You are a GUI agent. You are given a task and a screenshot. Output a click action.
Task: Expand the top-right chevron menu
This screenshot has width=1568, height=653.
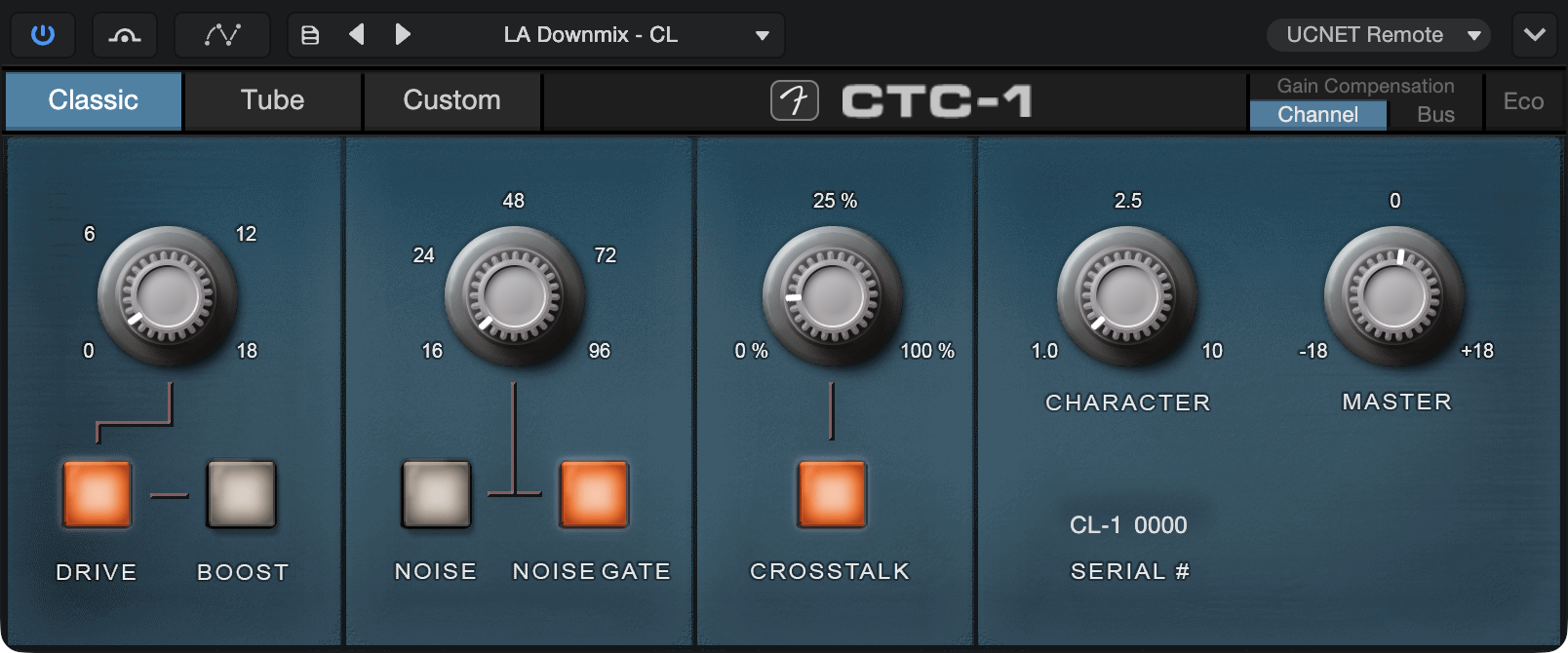click(x=1535, y=35)
